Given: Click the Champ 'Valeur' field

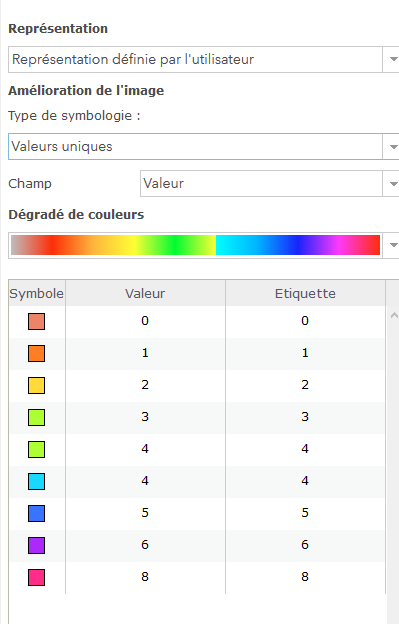Looking at the screenshot, I should click(261, 183).
